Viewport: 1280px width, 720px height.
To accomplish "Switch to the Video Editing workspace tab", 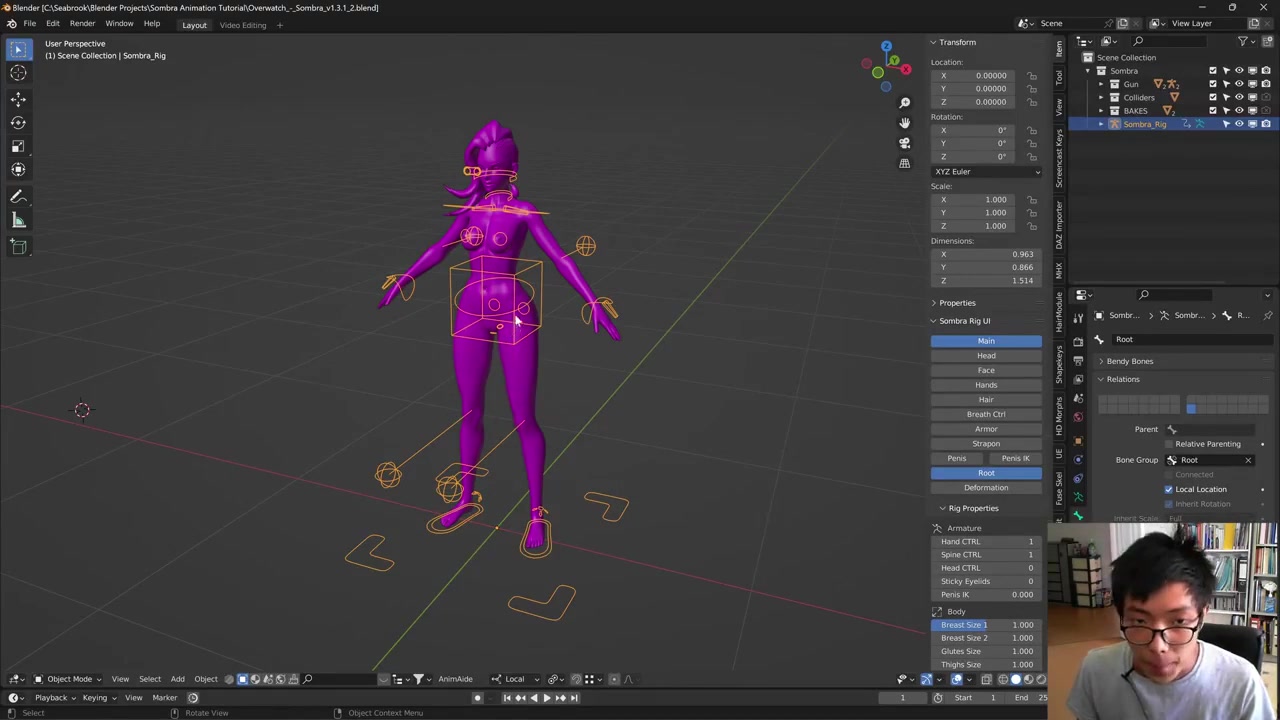I will 243,25.
